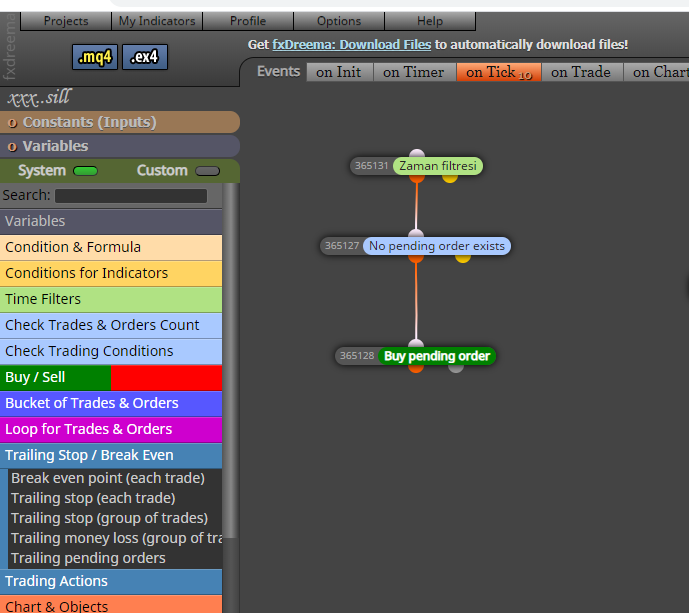The height and width of the screenshot is (613, 689).
Task: Select the No pending order exists block
Action: (437, 246)
